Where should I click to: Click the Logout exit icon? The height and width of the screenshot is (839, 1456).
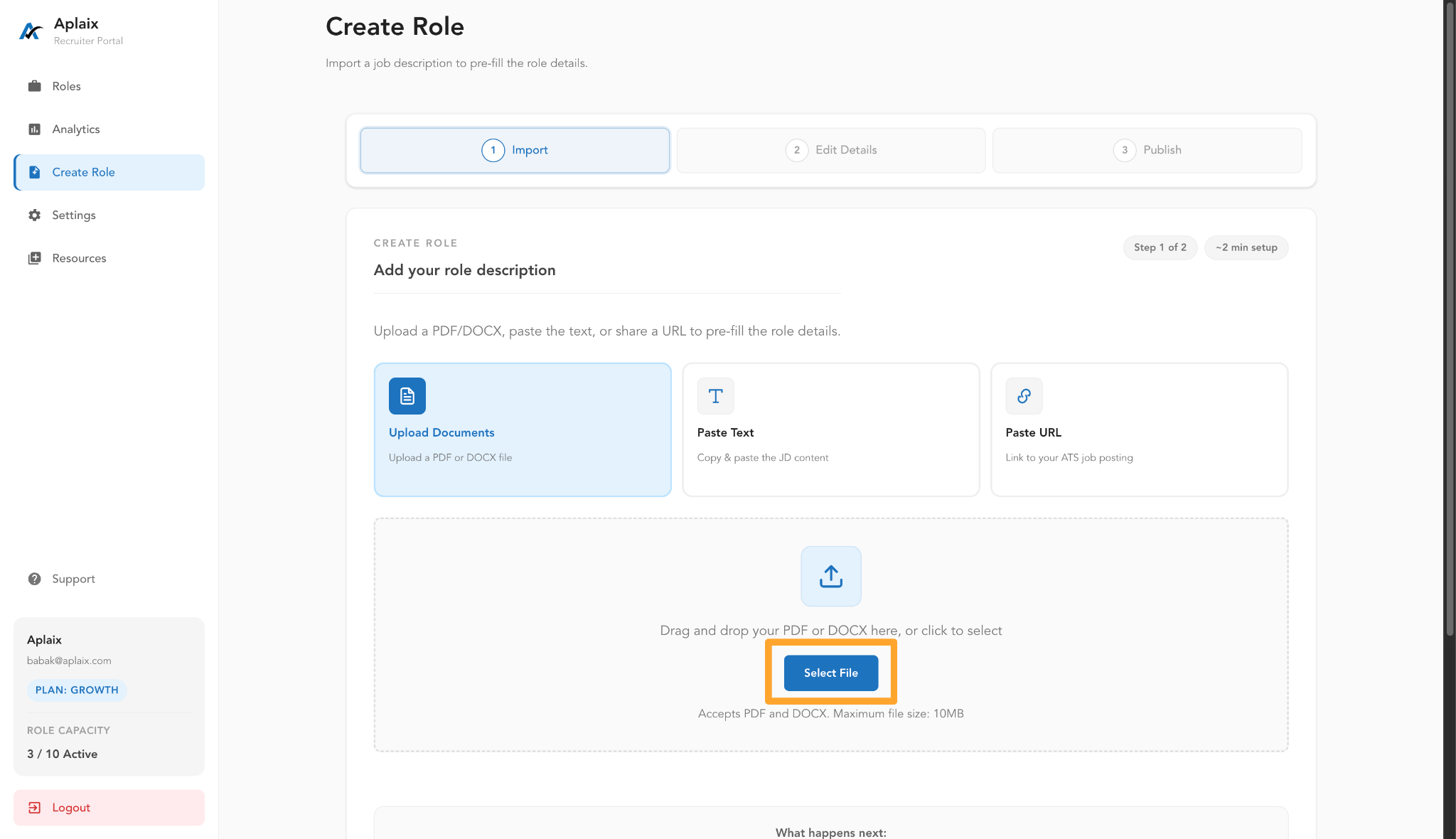(x=34, y=808)
